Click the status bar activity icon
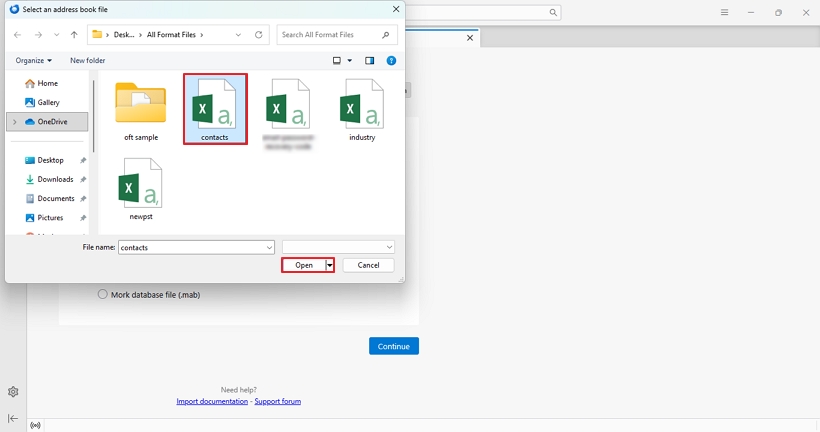The image size is (820, 432). (35, 425)
